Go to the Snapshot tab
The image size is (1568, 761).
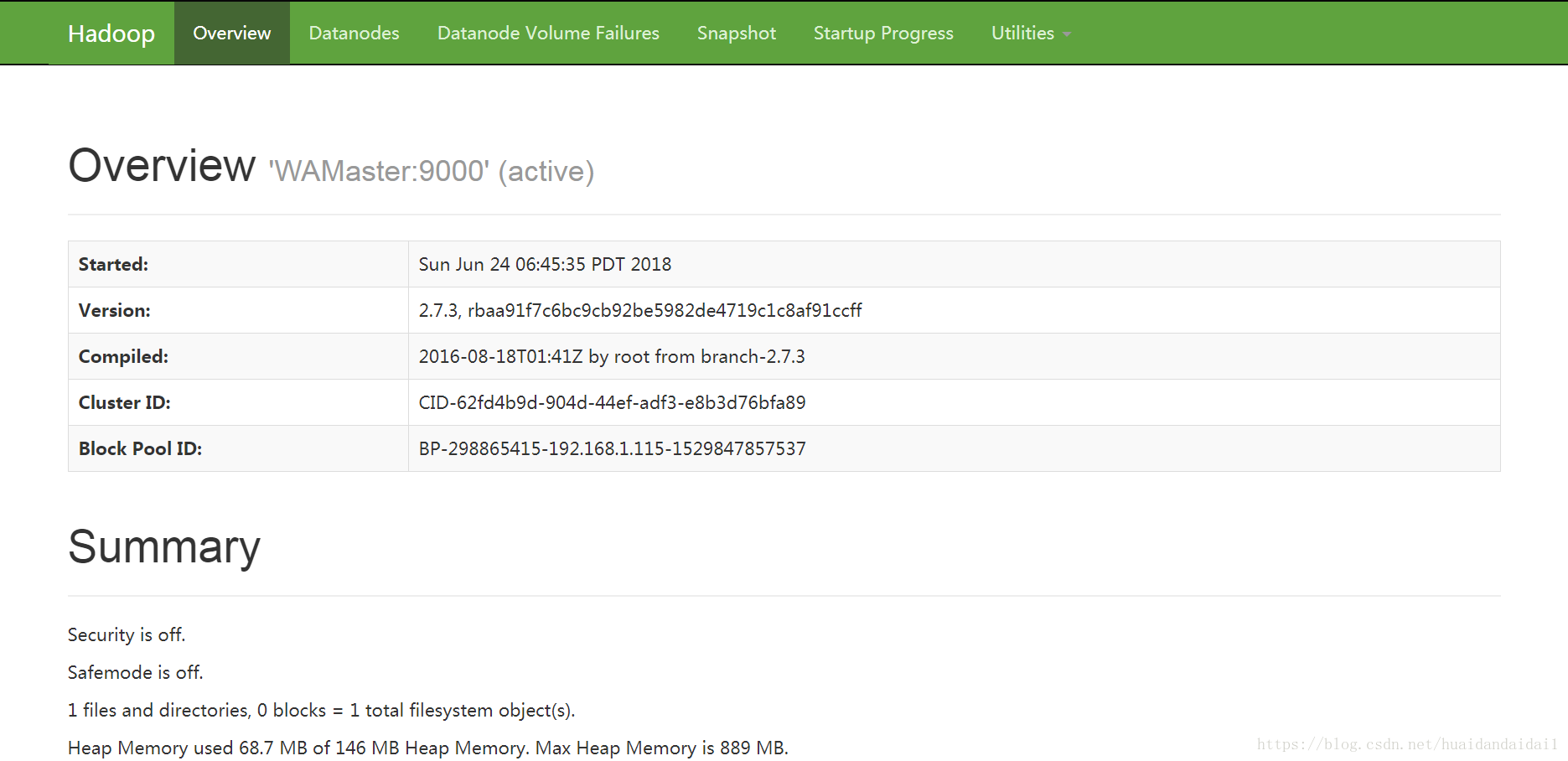click(737, 33)
